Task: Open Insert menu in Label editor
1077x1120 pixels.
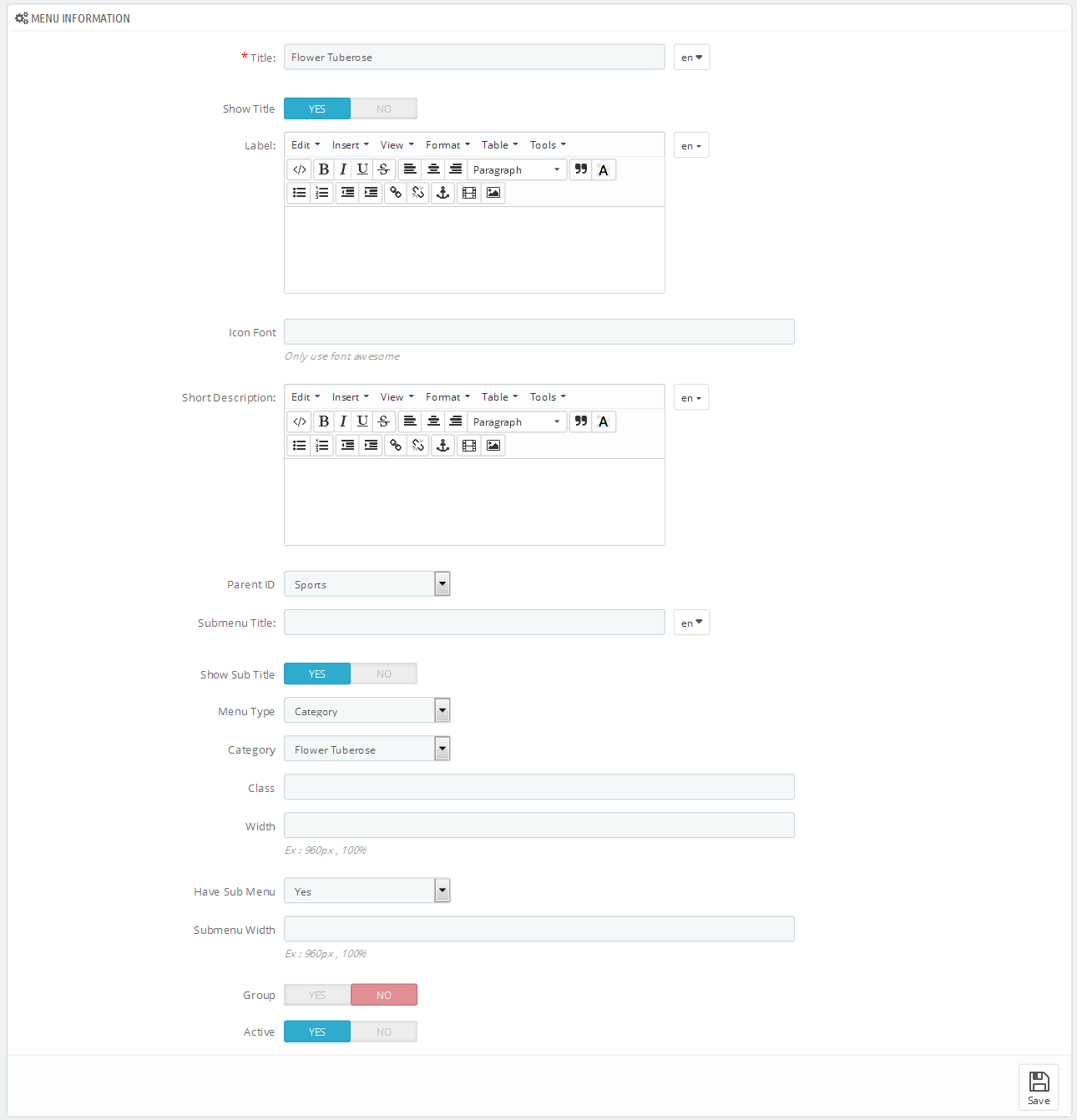Action: [x=350, y=144]
